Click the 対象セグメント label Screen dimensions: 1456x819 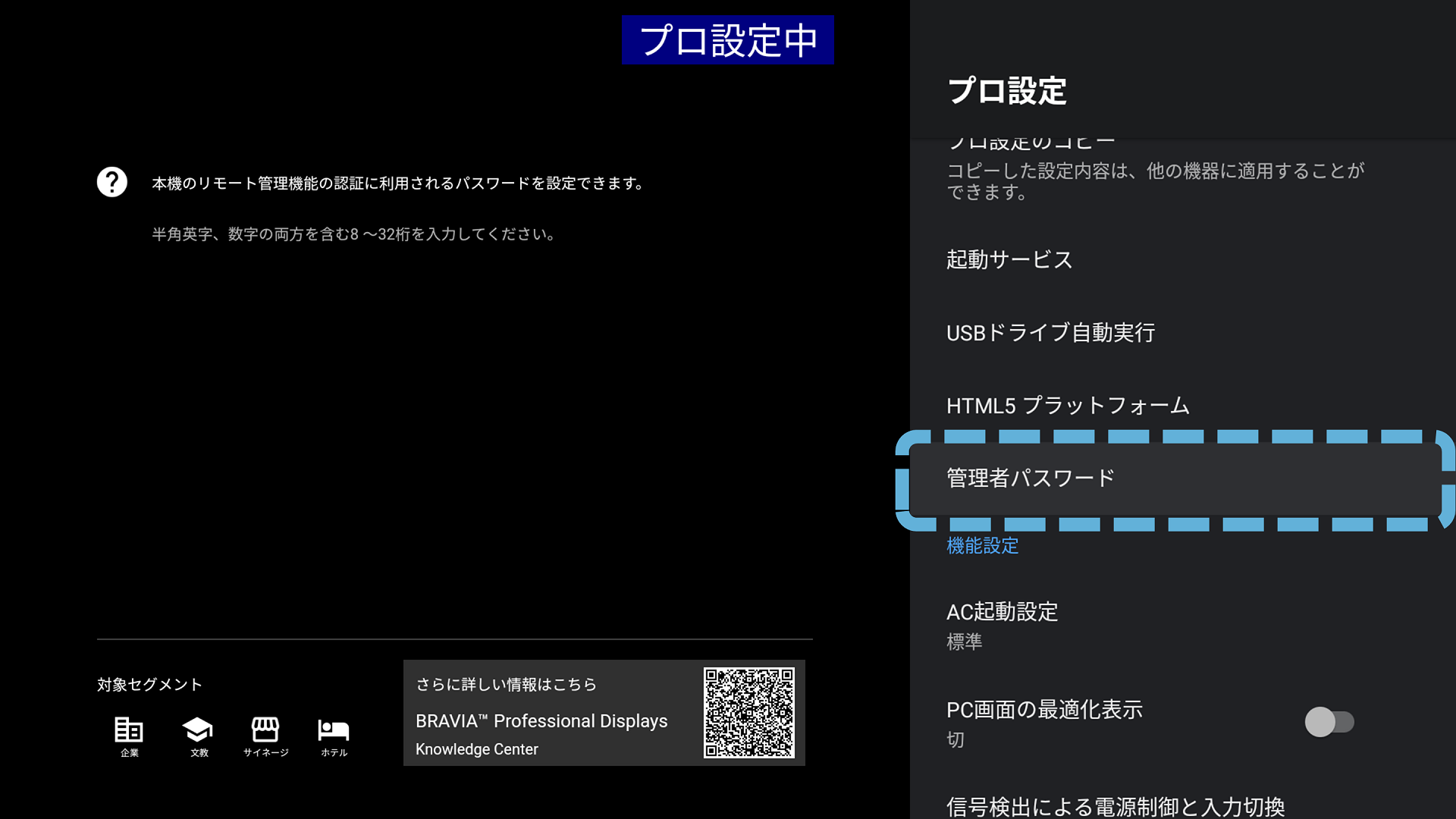[x=149, y=685]
